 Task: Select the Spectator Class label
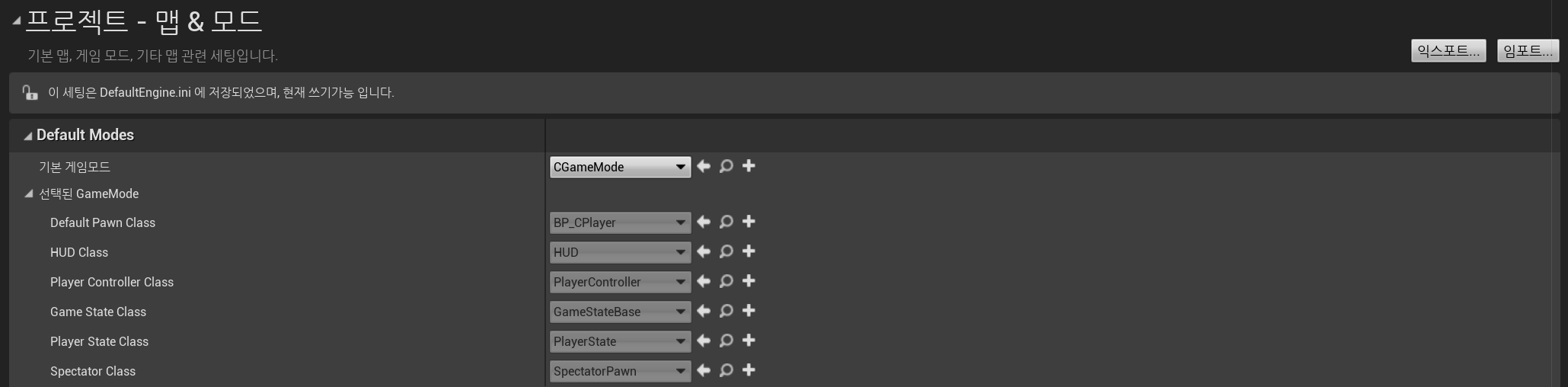pyautogui.click(x=93, y=371)
